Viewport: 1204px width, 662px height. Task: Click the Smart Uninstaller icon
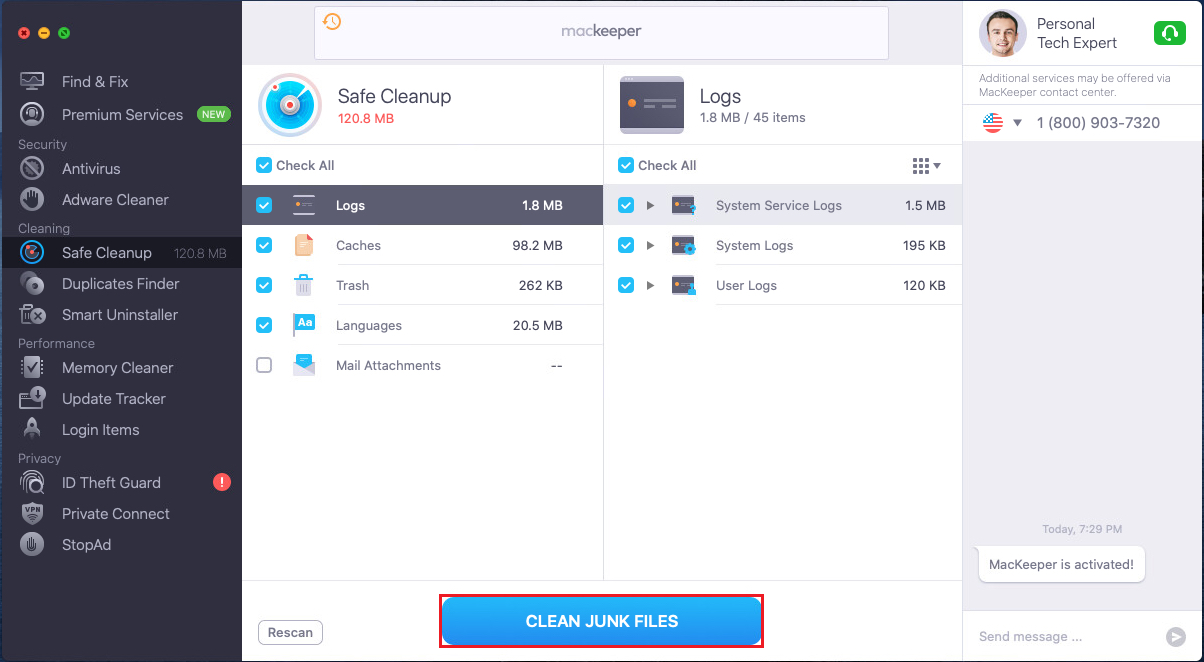pyautogui.click(x=32, y=314)
